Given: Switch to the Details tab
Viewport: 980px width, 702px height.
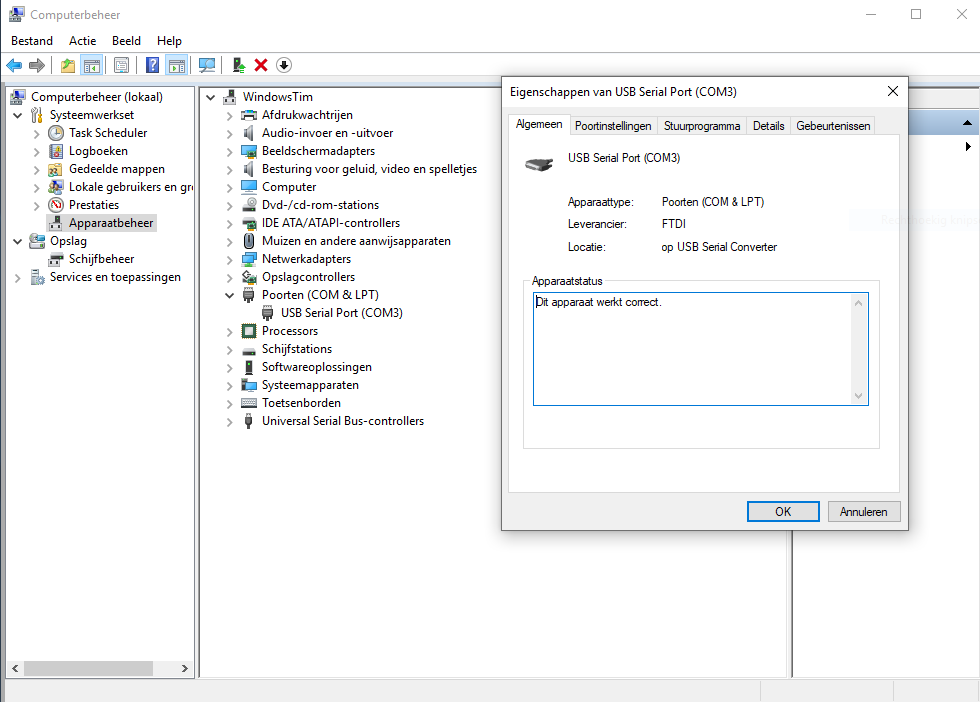Looking at the screenshot, I should click(x=768, y=126).
